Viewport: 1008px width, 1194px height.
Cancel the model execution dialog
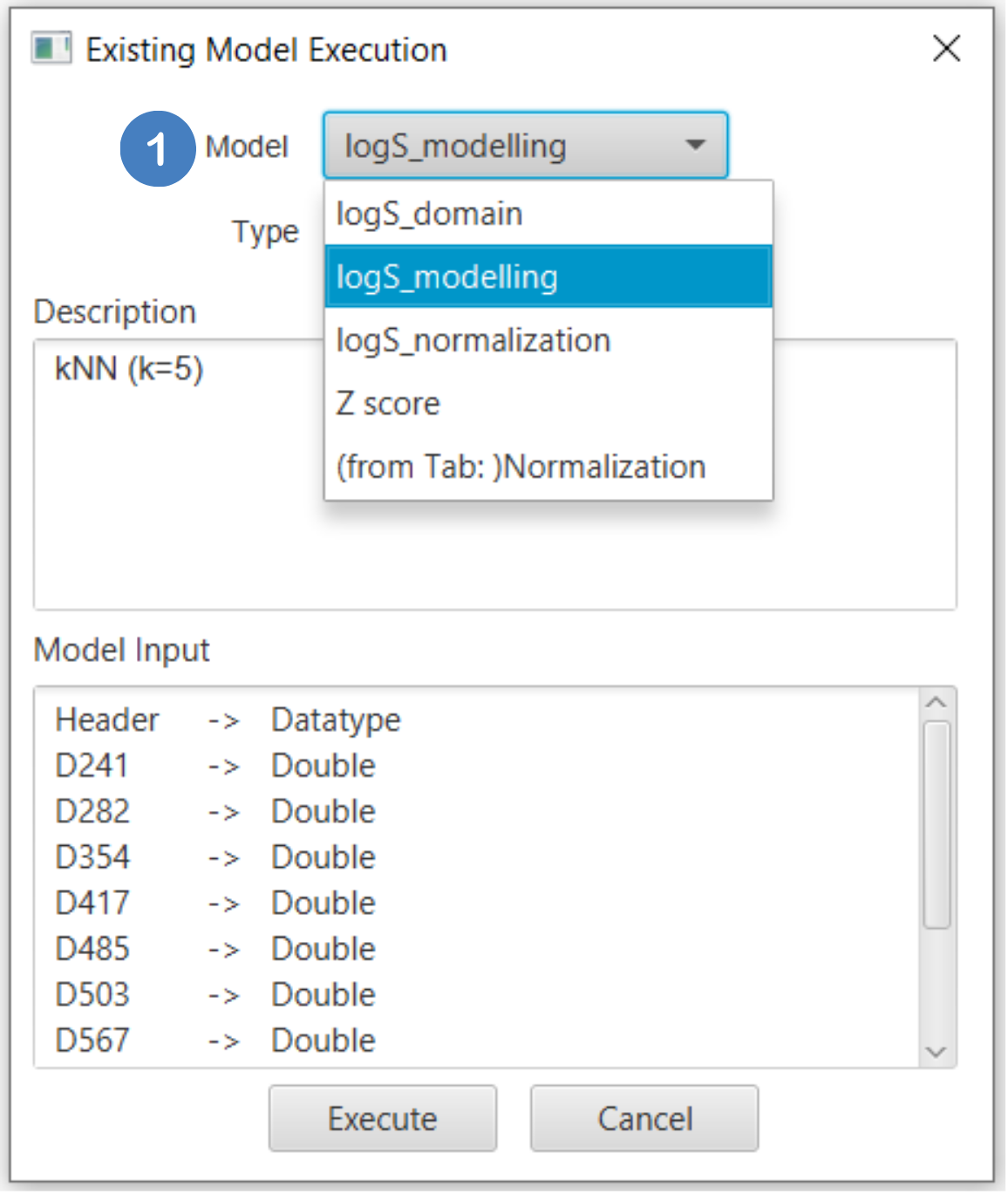[644, 1118]
